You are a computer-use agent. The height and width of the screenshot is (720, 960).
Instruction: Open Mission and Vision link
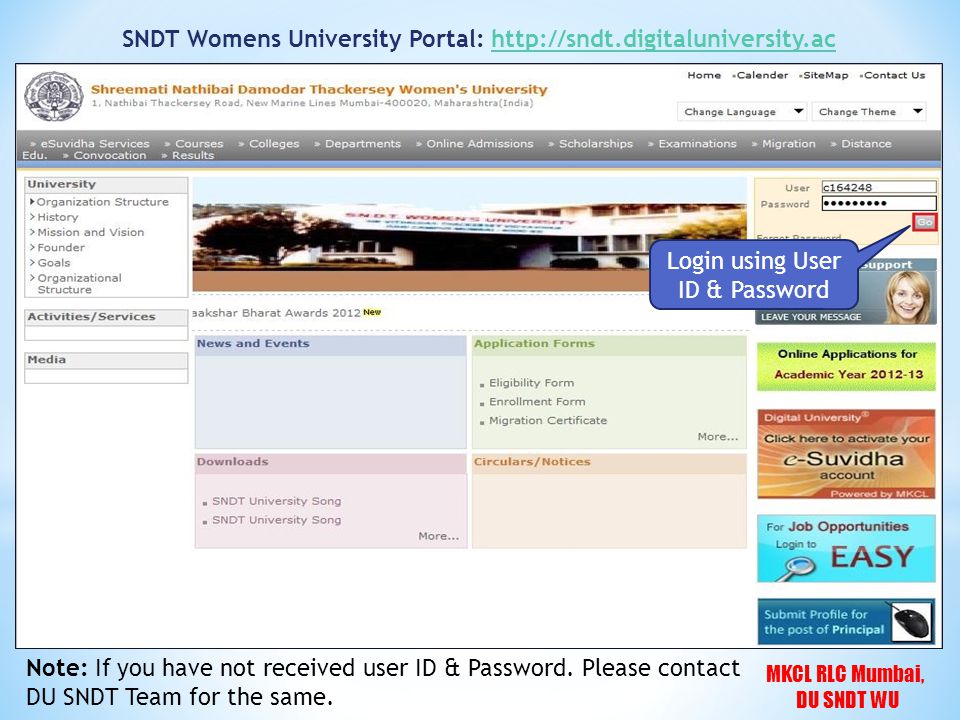(x=91, y=232)
